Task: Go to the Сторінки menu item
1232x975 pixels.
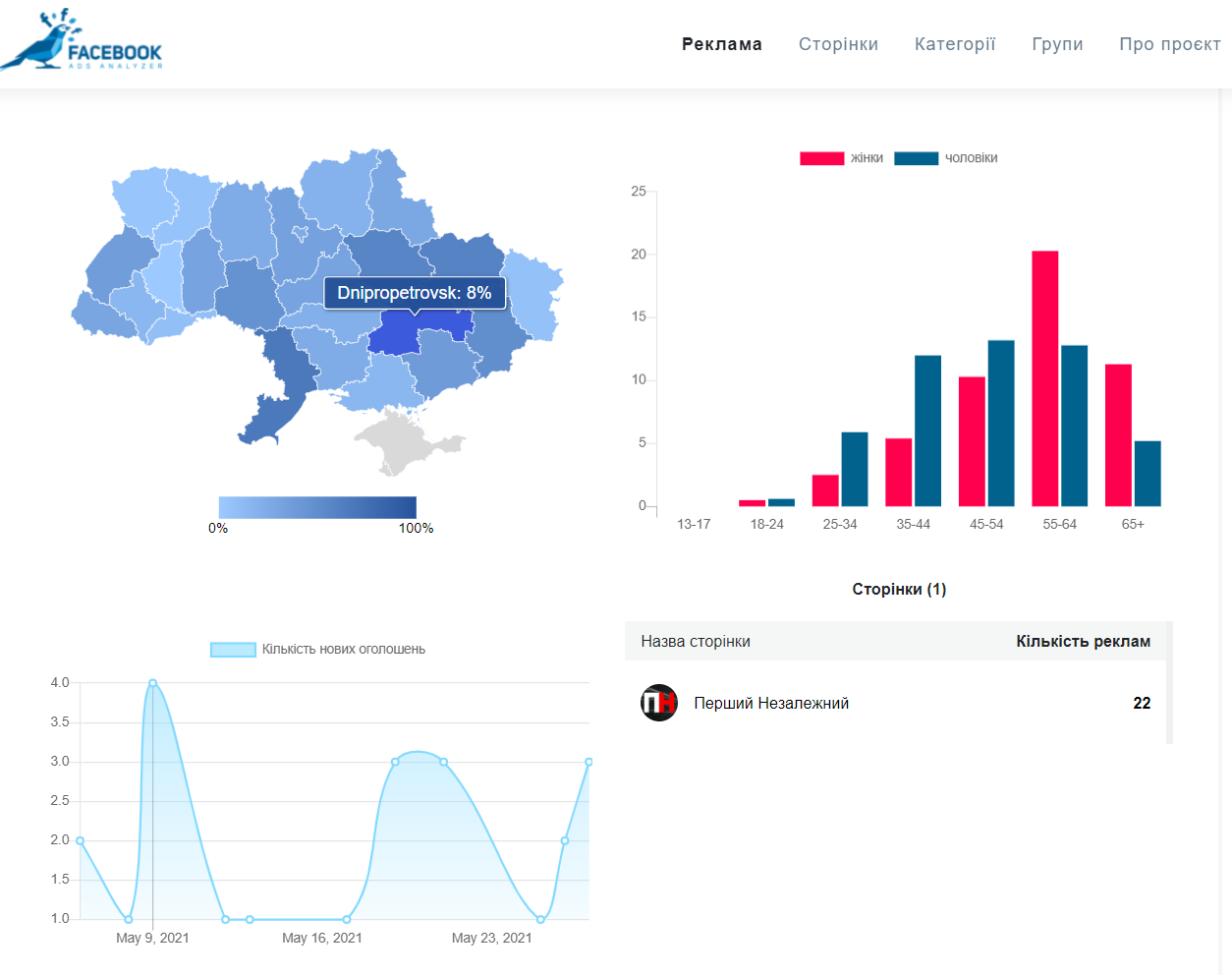Action: click(838, 44)
